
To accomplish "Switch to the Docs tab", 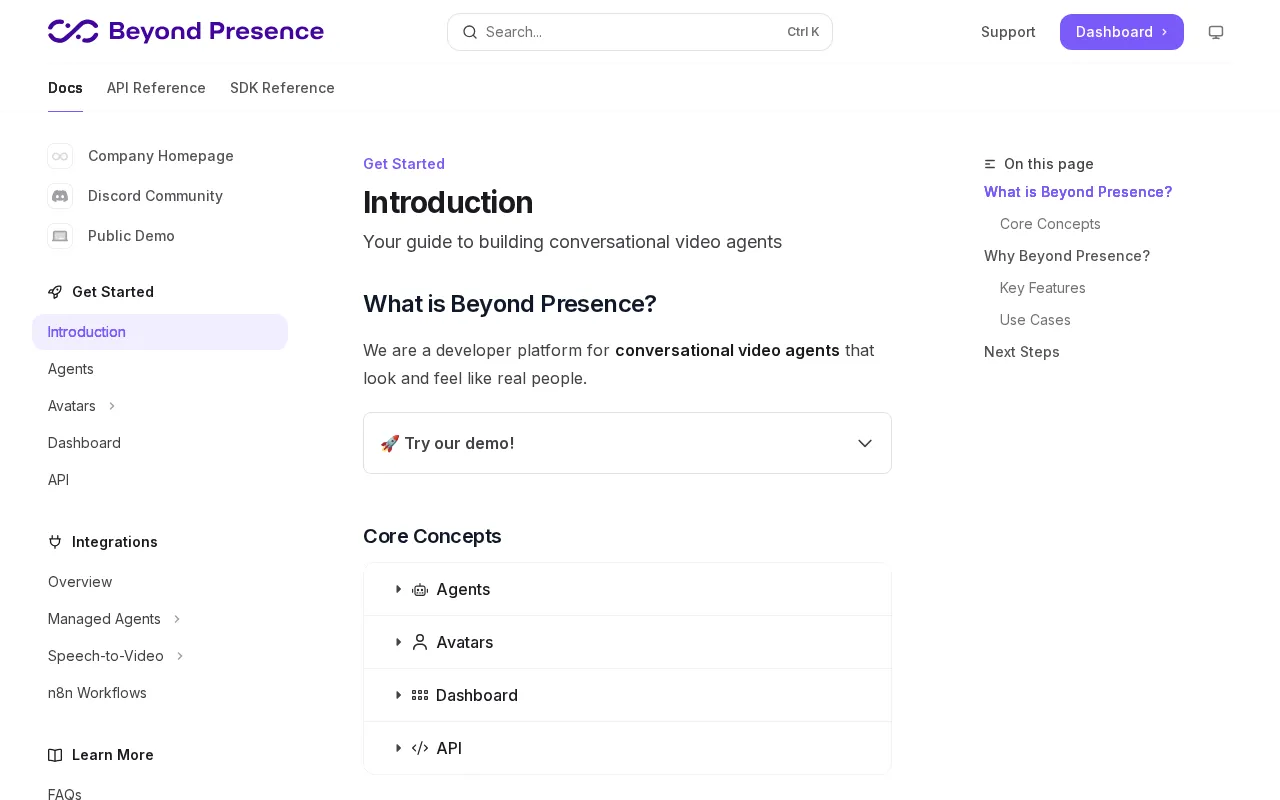I will point(65,88).
